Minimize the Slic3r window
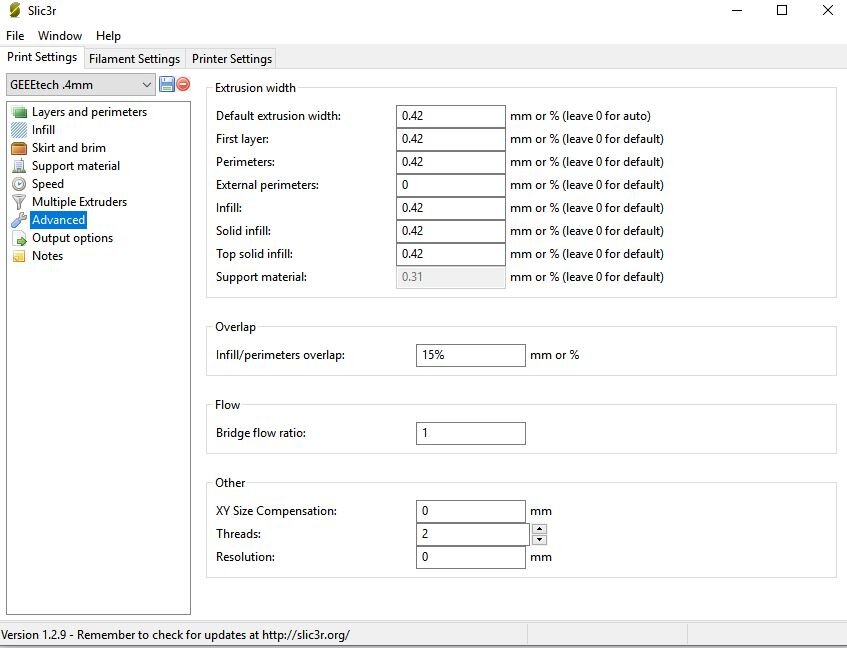 tap(737, 10)
